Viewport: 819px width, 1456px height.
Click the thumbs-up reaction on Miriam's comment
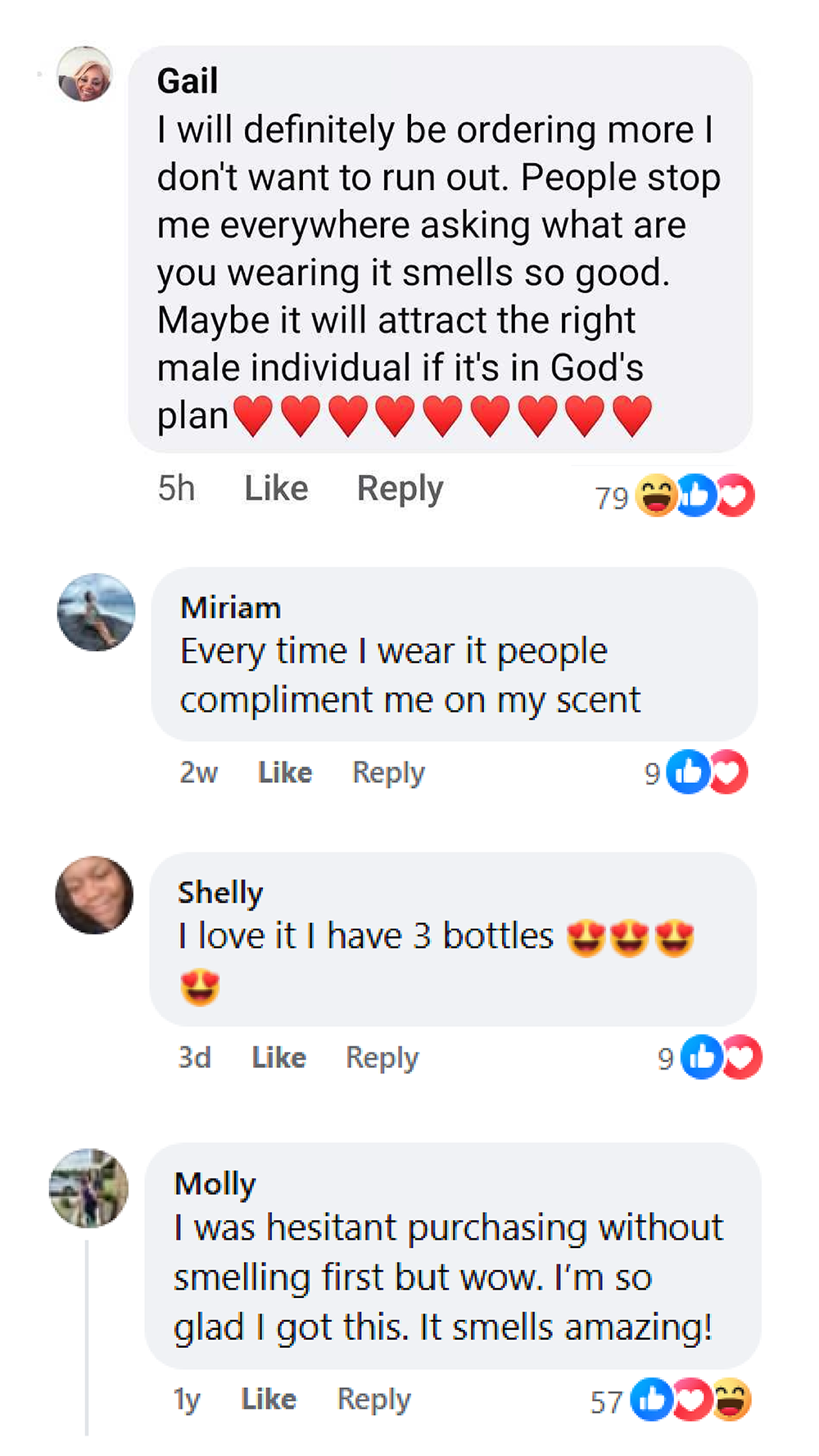tap(686, 772)
